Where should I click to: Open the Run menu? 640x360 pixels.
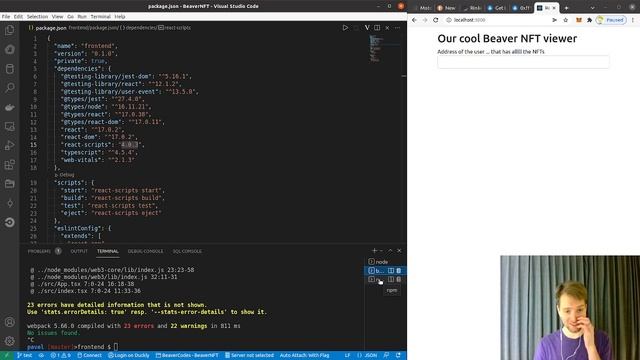(x=82, y=17)
